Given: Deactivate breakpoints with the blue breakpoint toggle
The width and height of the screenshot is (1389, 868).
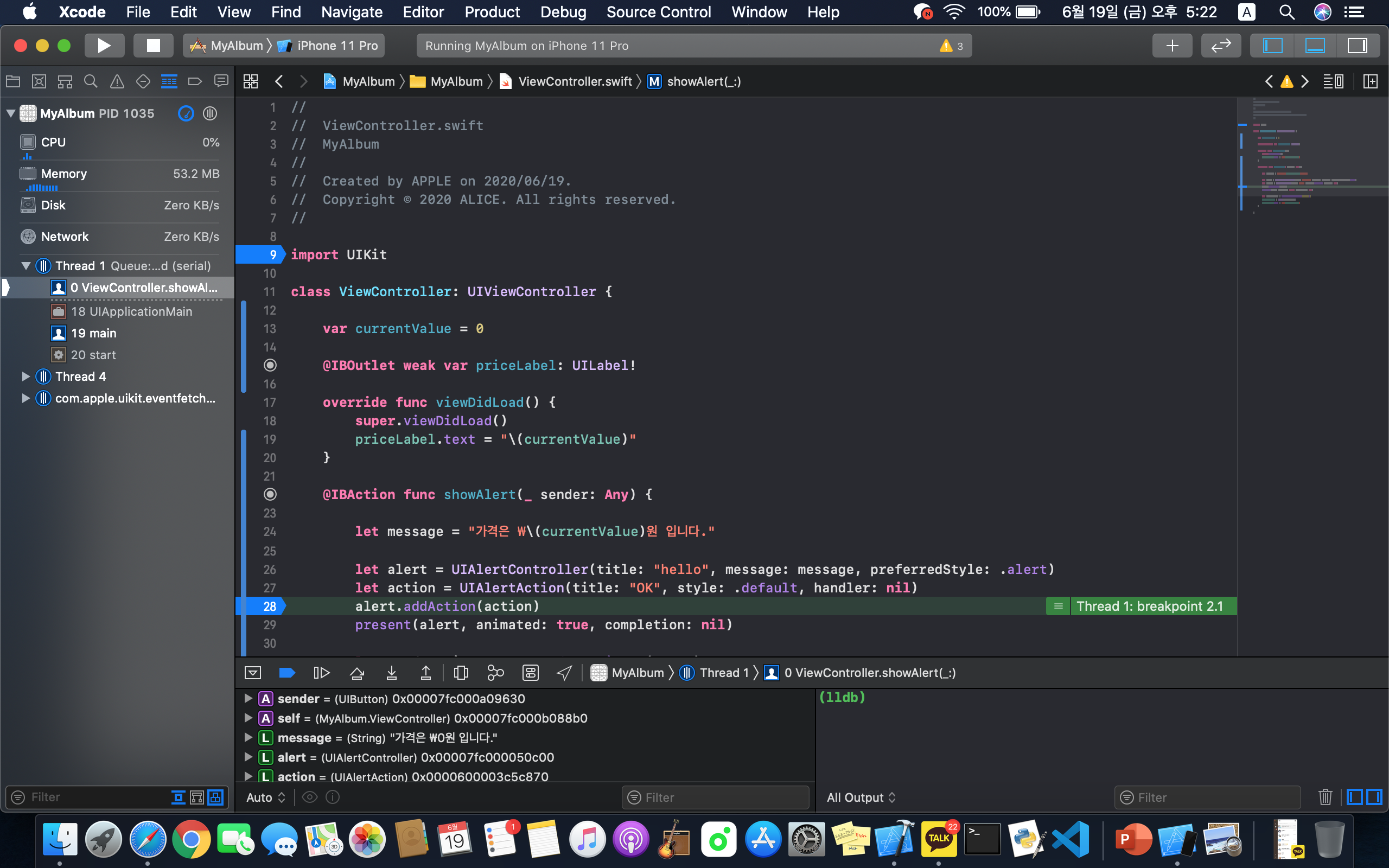Looking at the screenshot, I should pyautogui.click(x=287, y=673).
